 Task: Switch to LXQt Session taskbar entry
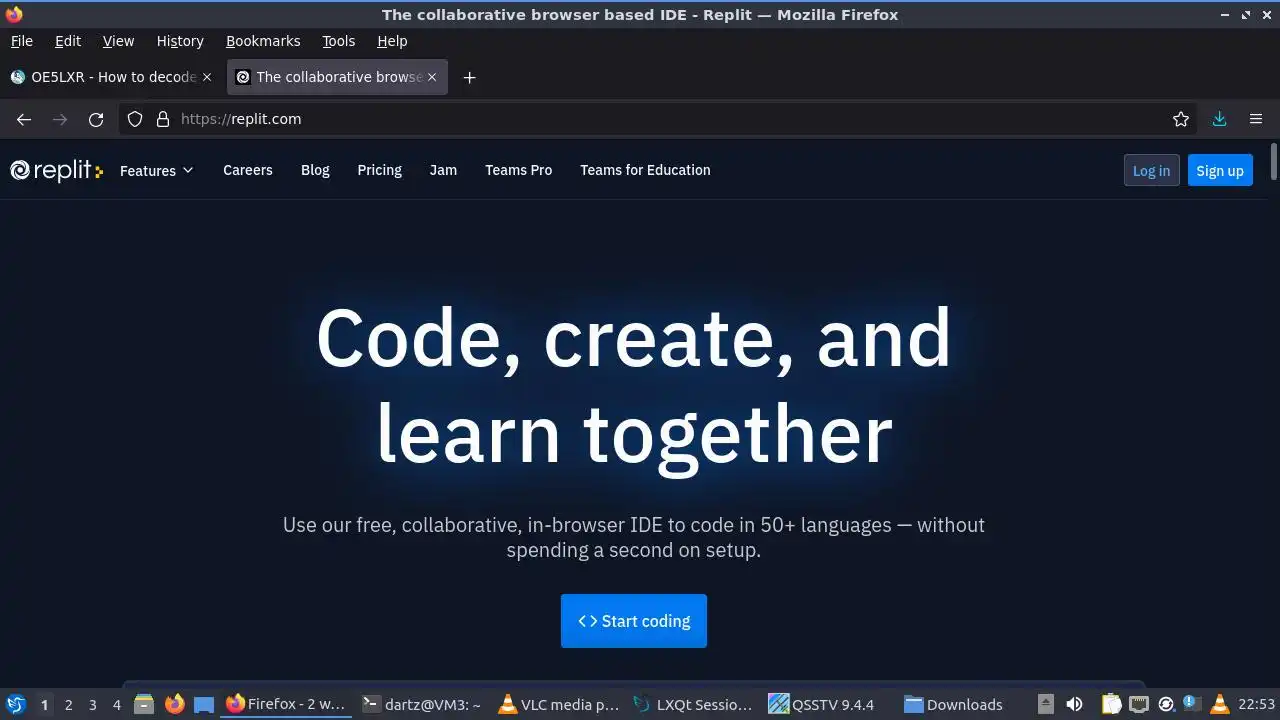[693, 704]
